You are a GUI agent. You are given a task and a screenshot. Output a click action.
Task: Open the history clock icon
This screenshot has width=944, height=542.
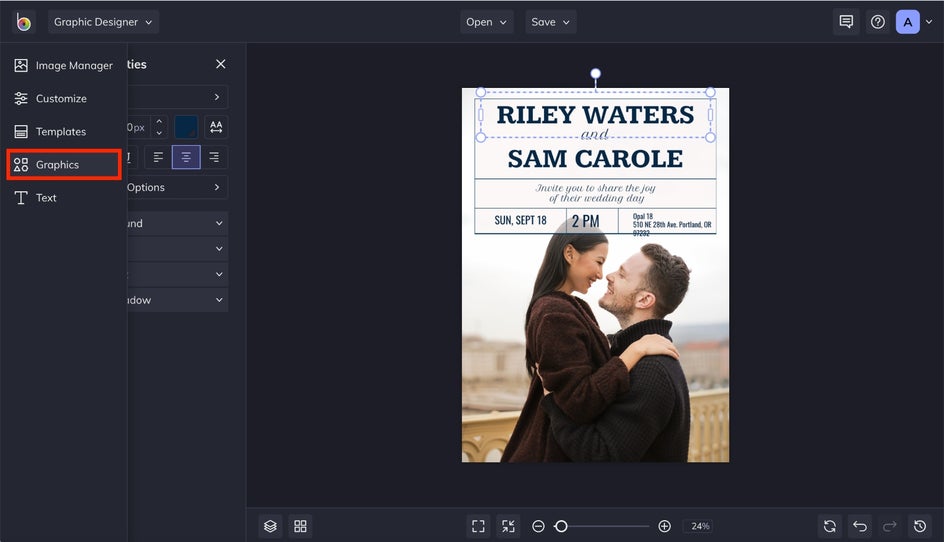tap(920, 526)
